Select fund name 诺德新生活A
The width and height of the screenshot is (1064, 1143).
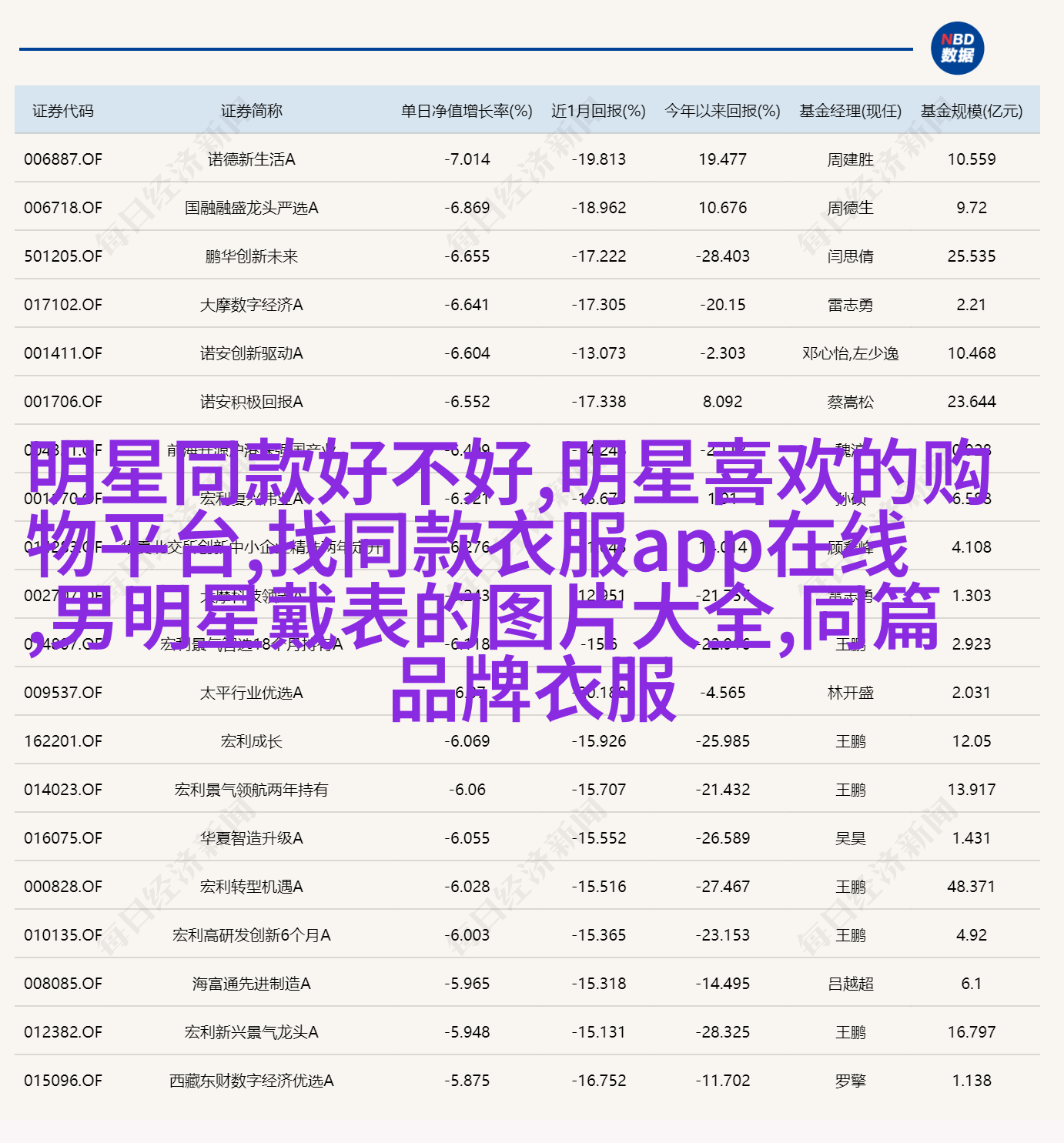252,159
